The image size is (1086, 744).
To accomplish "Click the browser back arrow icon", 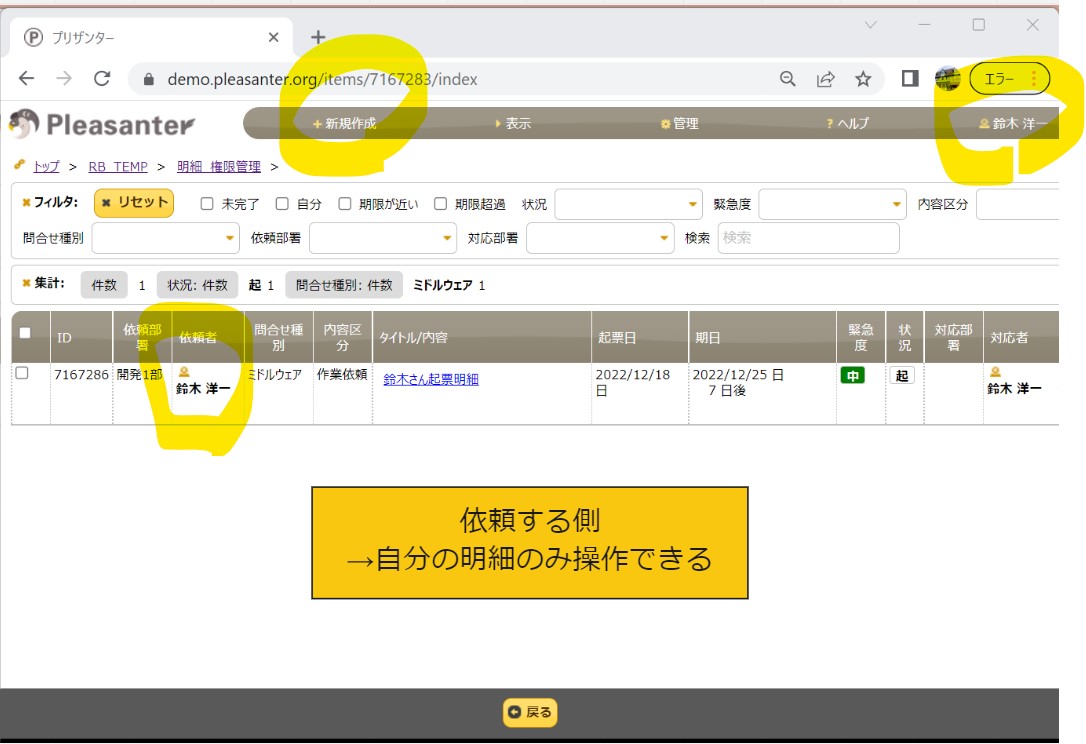I will tap(27, 79).
